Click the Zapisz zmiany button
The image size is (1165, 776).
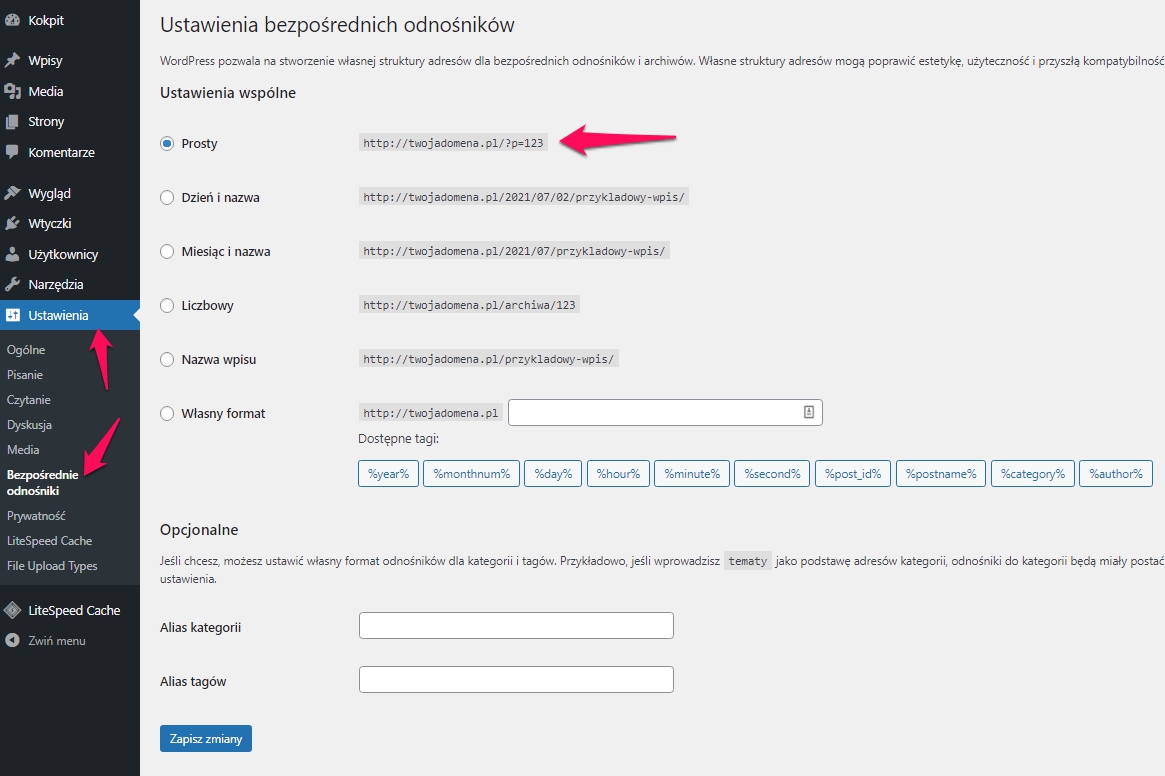pyautogui.click(x=206, y=739)
